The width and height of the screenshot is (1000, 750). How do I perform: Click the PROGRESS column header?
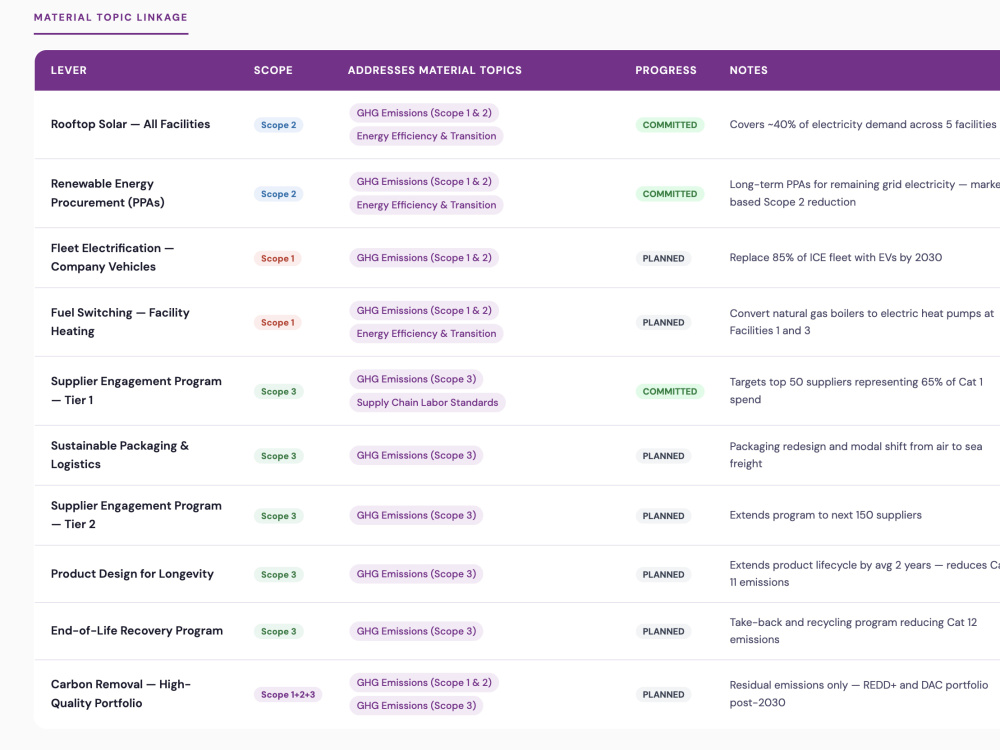666,70
